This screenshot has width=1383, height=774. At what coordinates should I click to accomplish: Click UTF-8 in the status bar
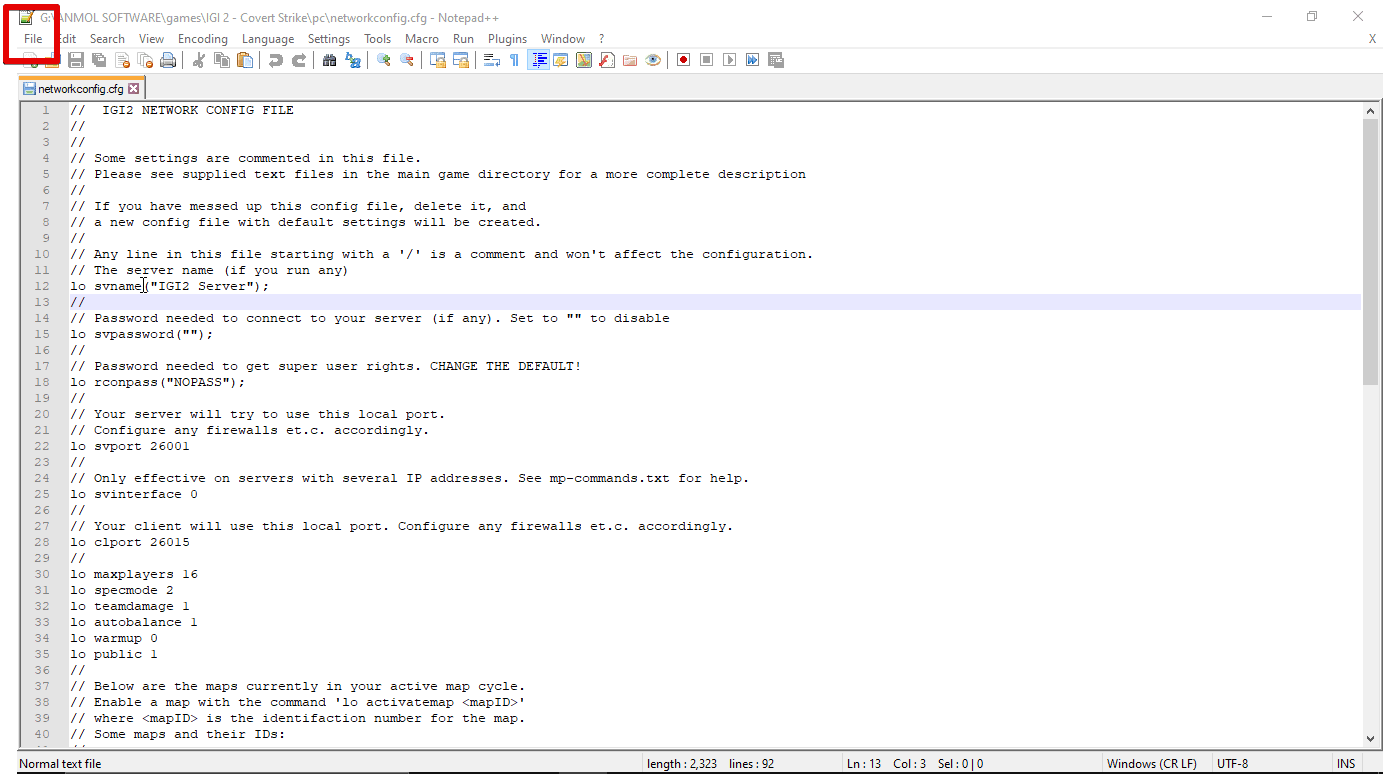1232,762
